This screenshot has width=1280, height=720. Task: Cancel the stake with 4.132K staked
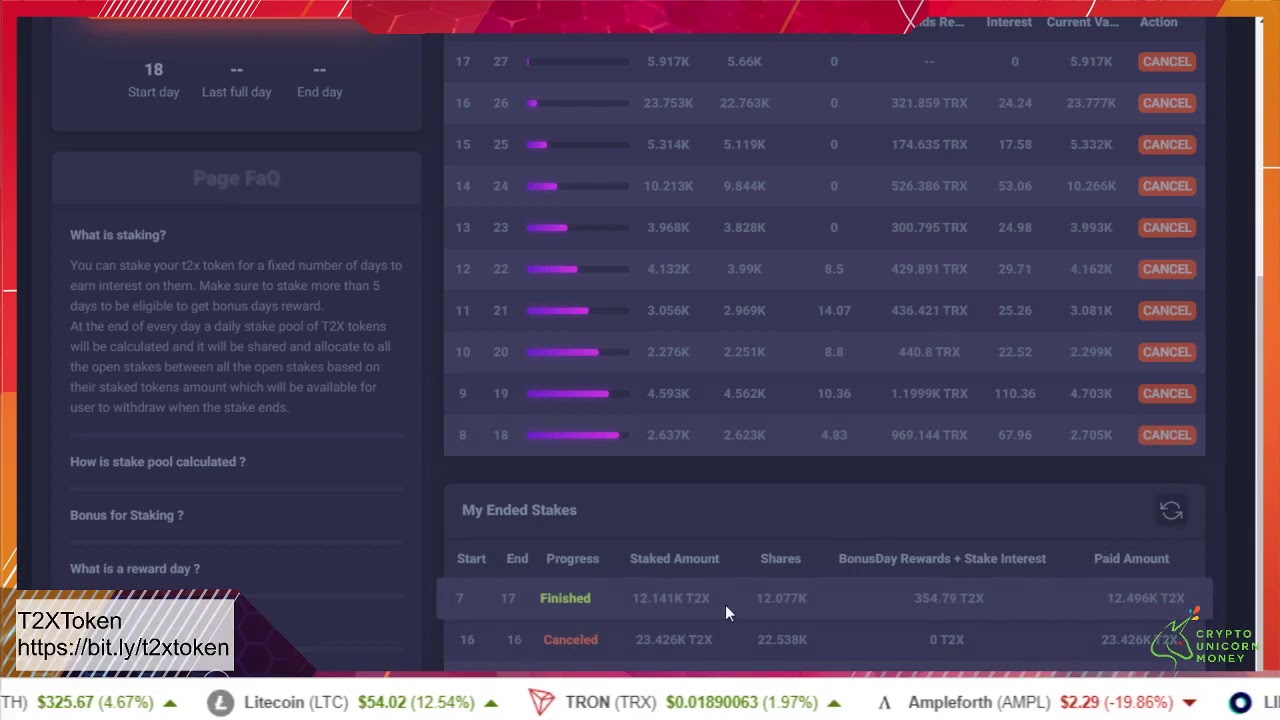pyautogui.click(x=1167, y=269)
